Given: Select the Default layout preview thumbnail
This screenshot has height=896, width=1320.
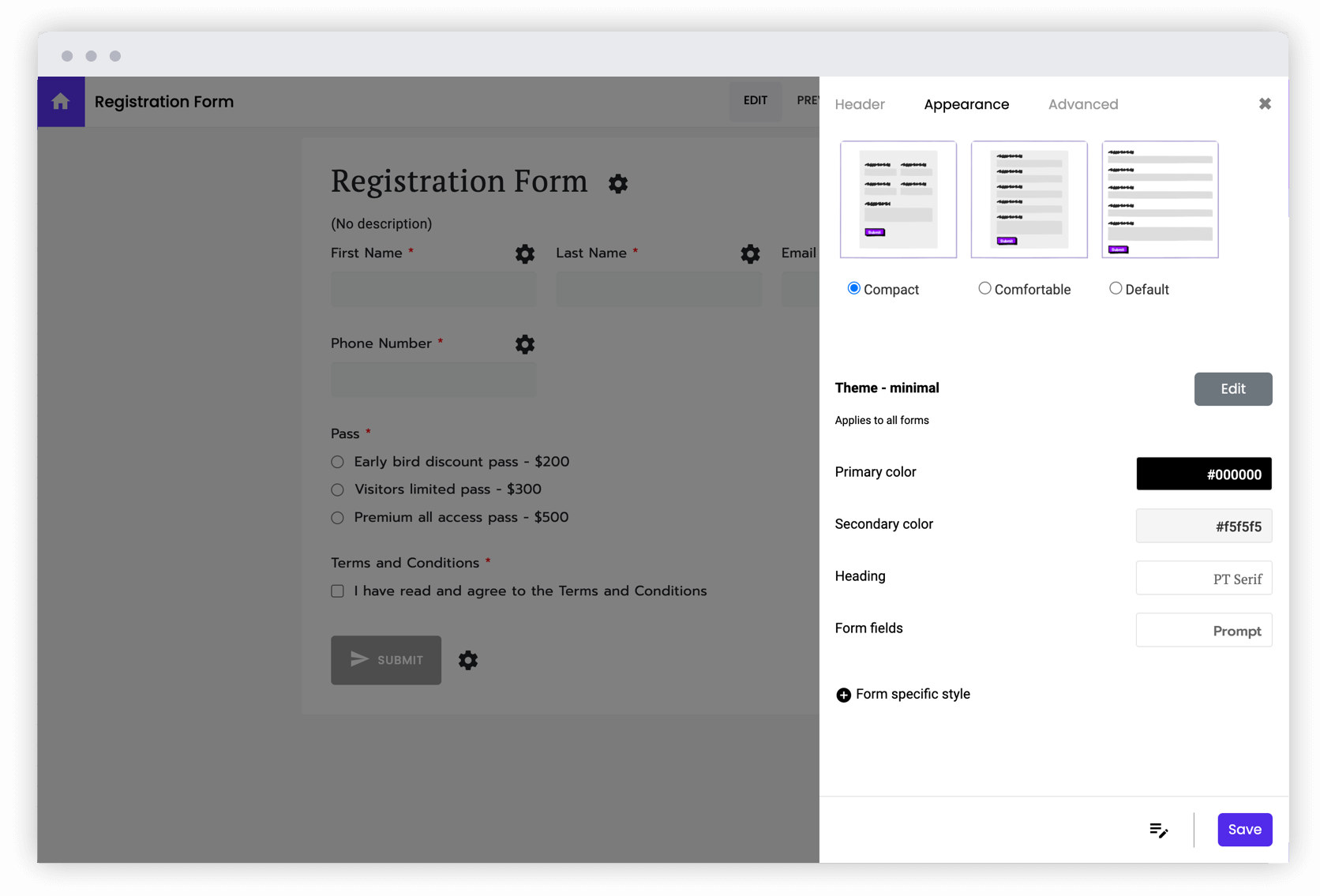Looking at the screenshot, I should pyautogui.click(x=1160, y=199).
